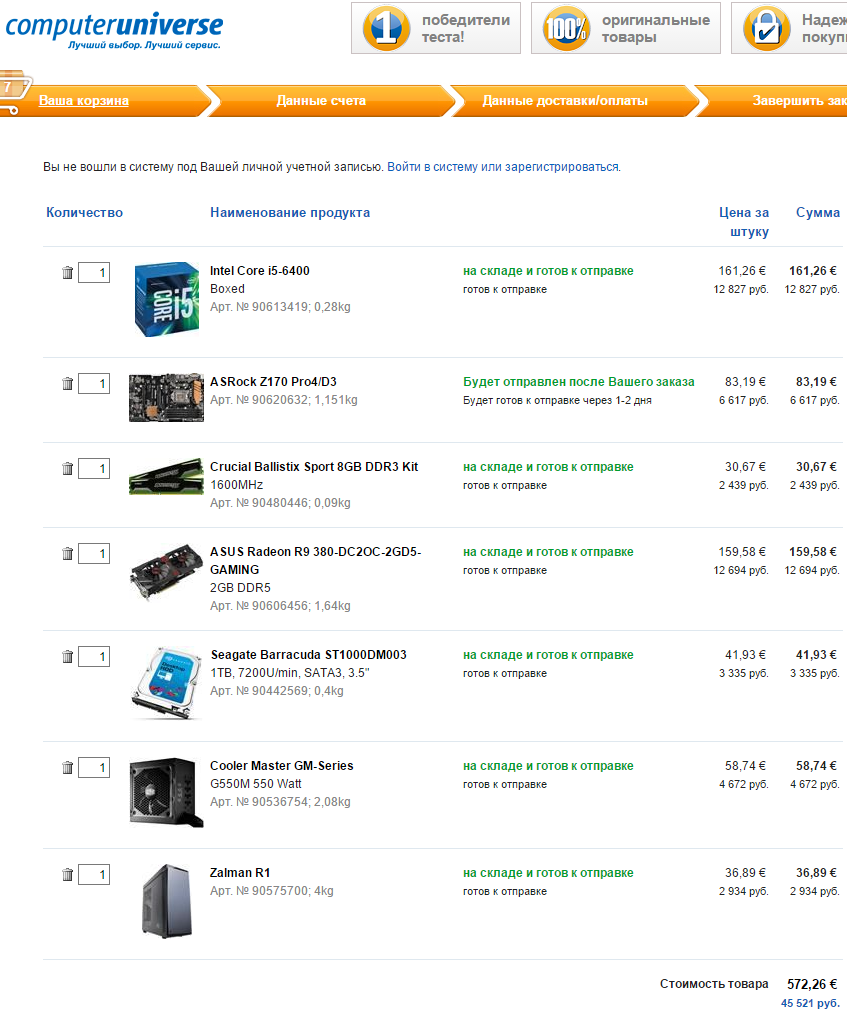This screenshot has width=847, height=1017.
Task: Open Crucial Ballistix Sport 8GB DDR3 Kit
Action: point(314,466)
